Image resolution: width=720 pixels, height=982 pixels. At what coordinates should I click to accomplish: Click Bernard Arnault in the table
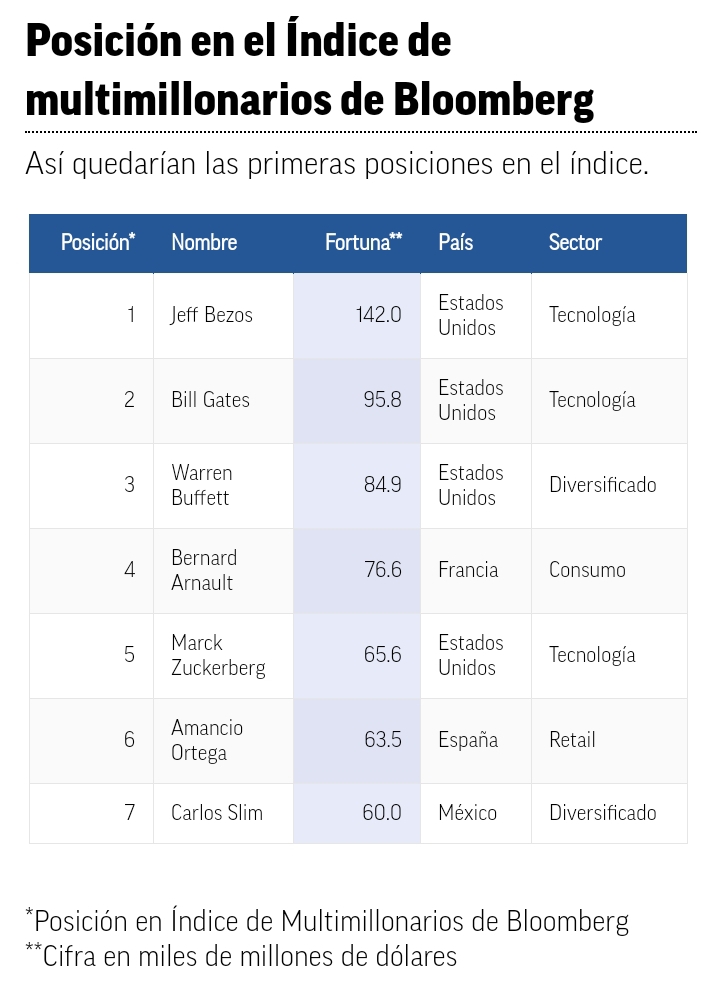point(204,570)
